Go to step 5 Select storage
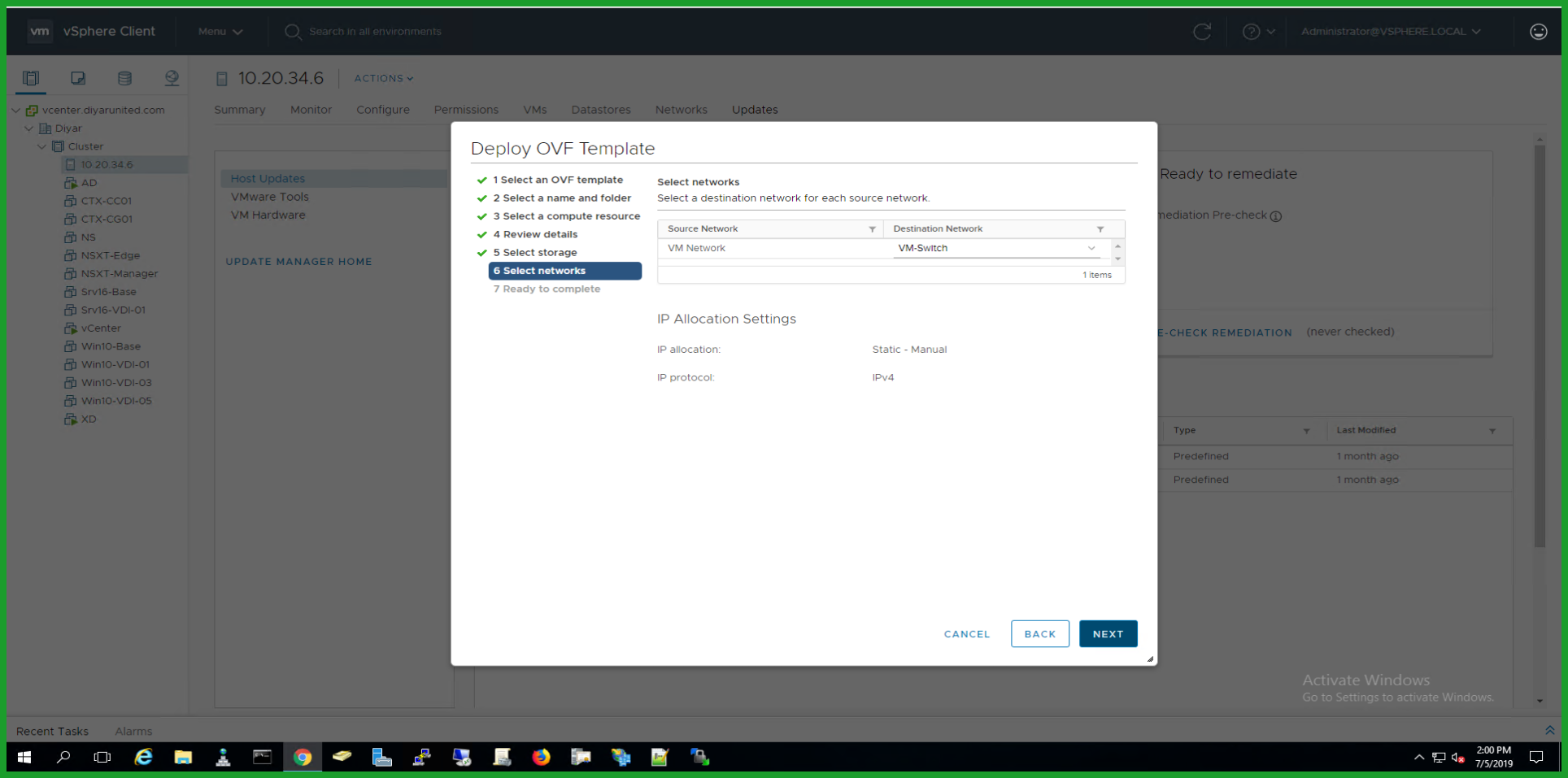1568x778 pixels. [x=535, y=253]
